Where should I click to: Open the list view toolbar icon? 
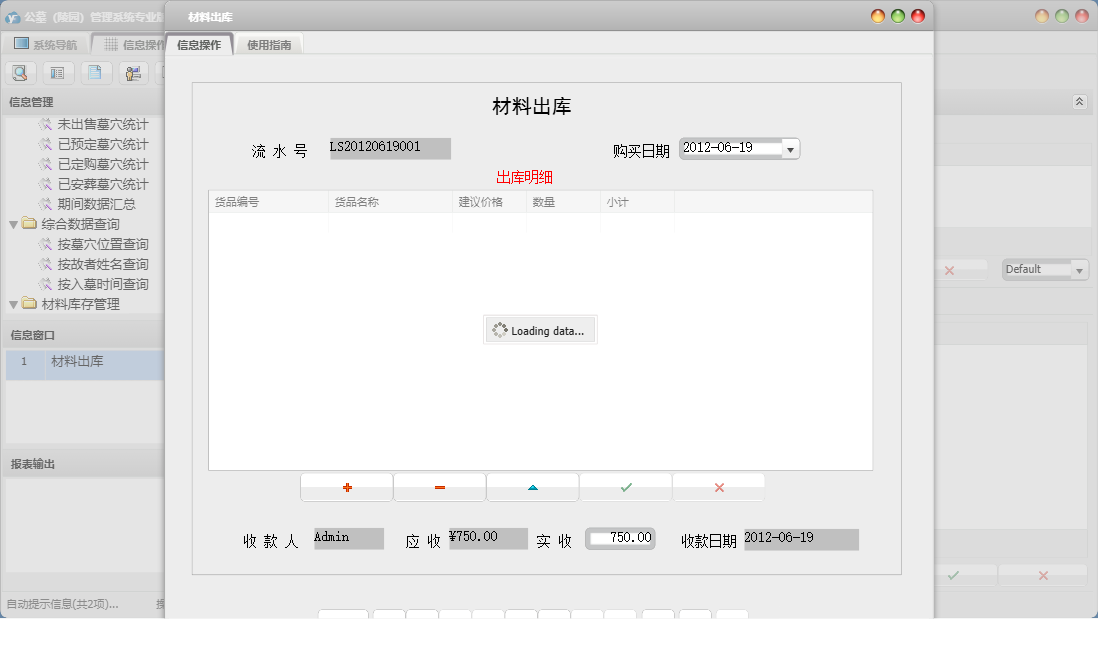[57, 72]
